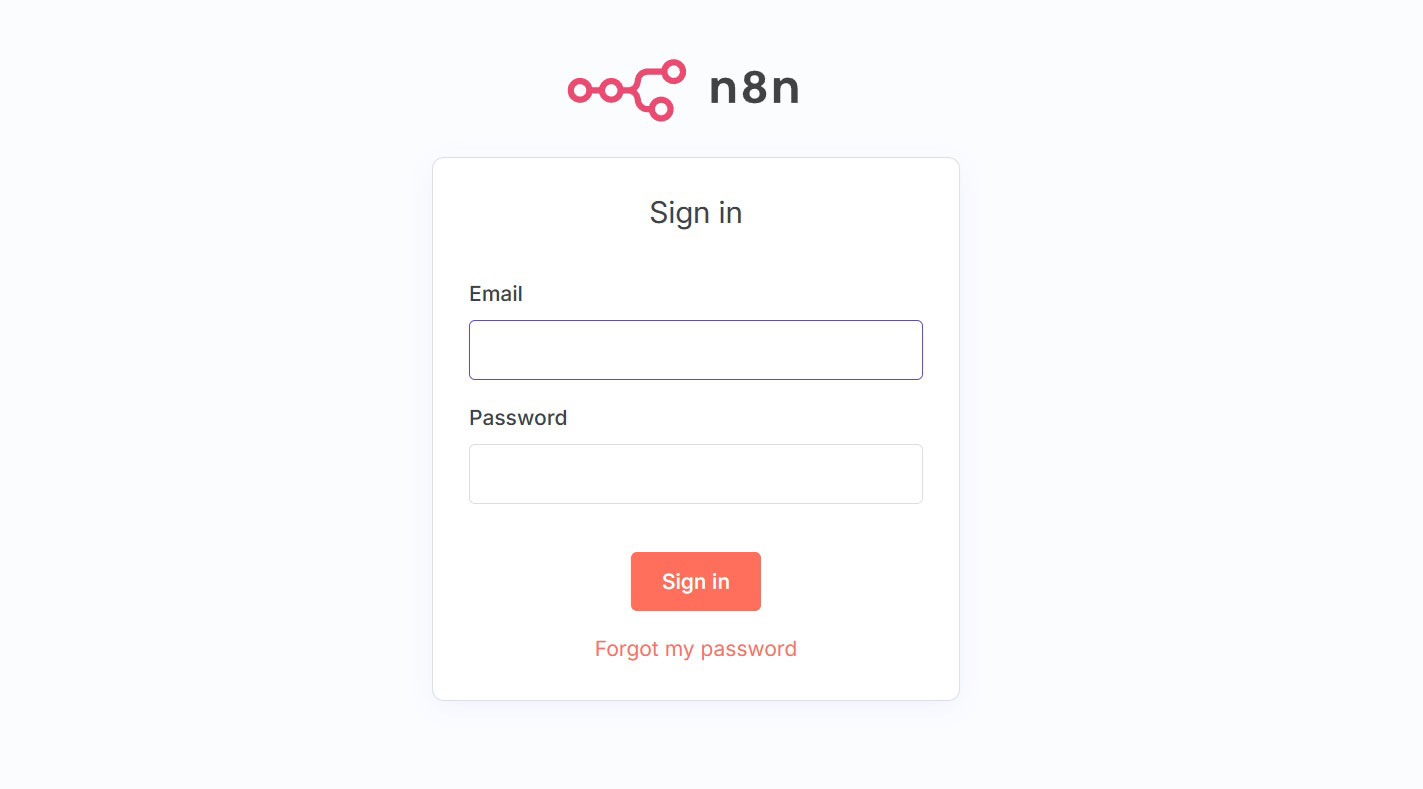
Task: Place cursor in the Email text box
Action: 695,350
